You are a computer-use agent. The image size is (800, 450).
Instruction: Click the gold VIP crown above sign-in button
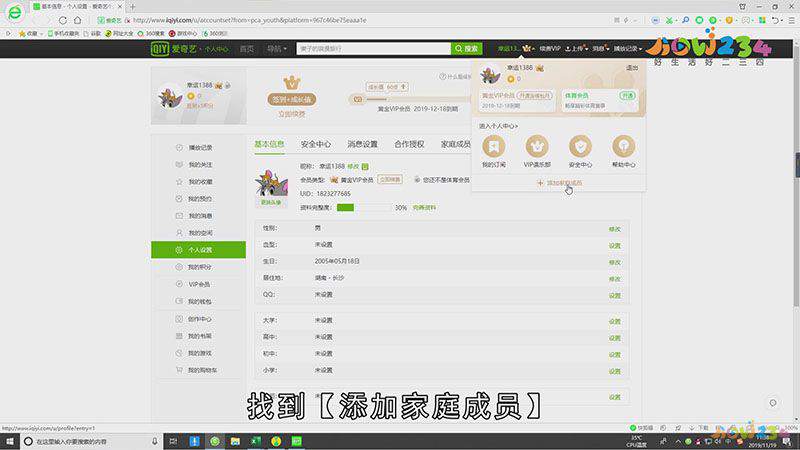tap(292, 83)
